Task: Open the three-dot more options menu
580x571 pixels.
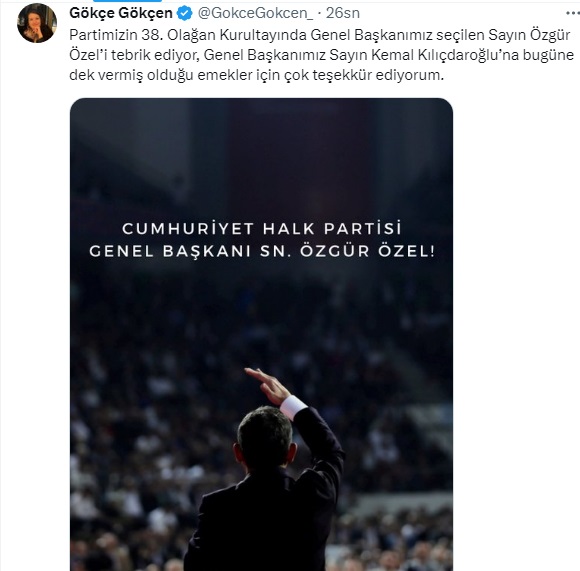Action: pyautogui.click(x=573, y=13)
